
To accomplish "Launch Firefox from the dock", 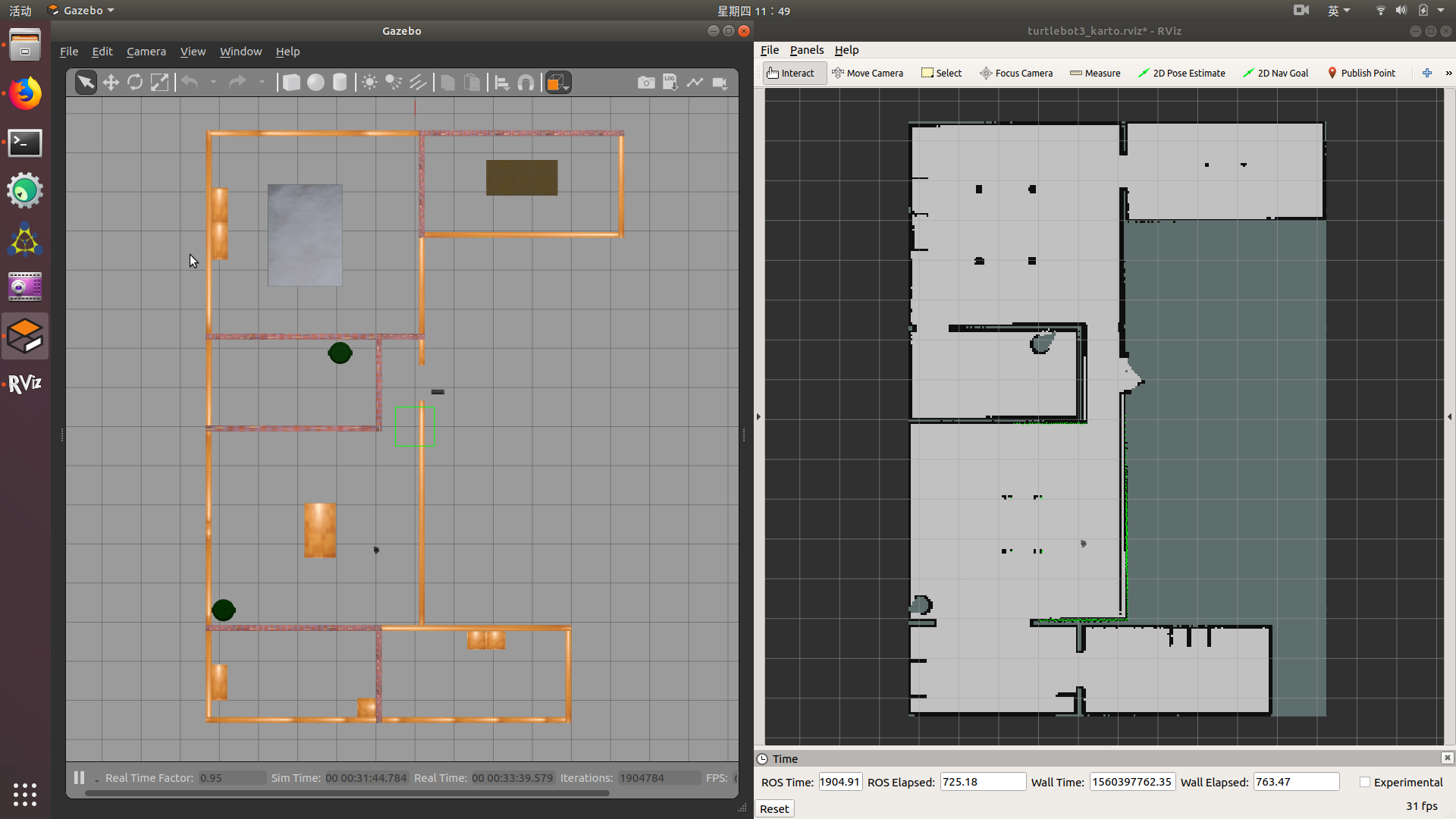I will tap(25, 93).
